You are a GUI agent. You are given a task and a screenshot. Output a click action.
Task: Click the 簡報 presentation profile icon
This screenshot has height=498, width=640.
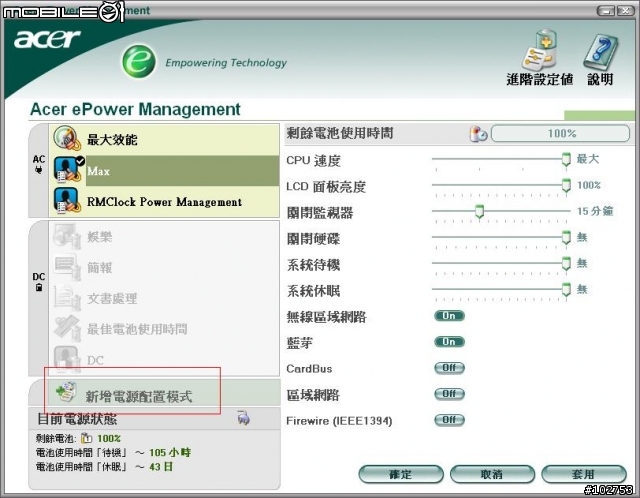pyautogui.click(x=66, y=267)
